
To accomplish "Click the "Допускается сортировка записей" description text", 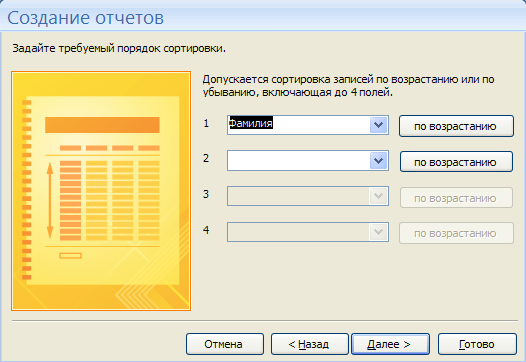I will (348, 86).
